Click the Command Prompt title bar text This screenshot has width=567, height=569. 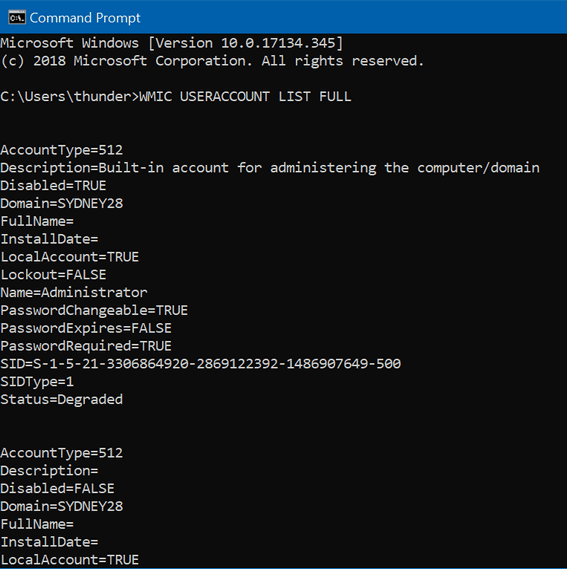85,18
